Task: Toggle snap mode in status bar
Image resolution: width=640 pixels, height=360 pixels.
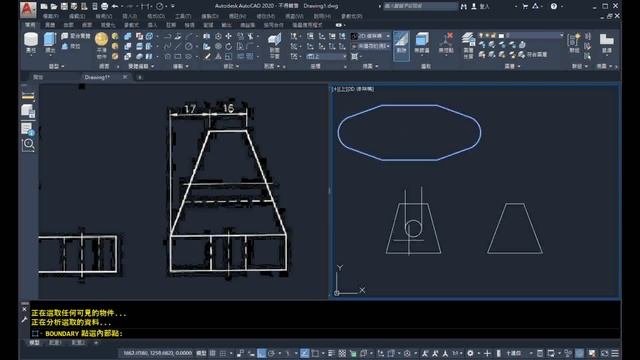Action: coord(222,353)
